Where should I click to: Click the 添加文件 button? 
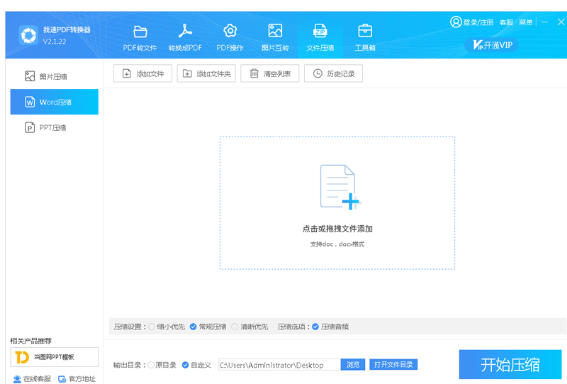tap(142, 73)
